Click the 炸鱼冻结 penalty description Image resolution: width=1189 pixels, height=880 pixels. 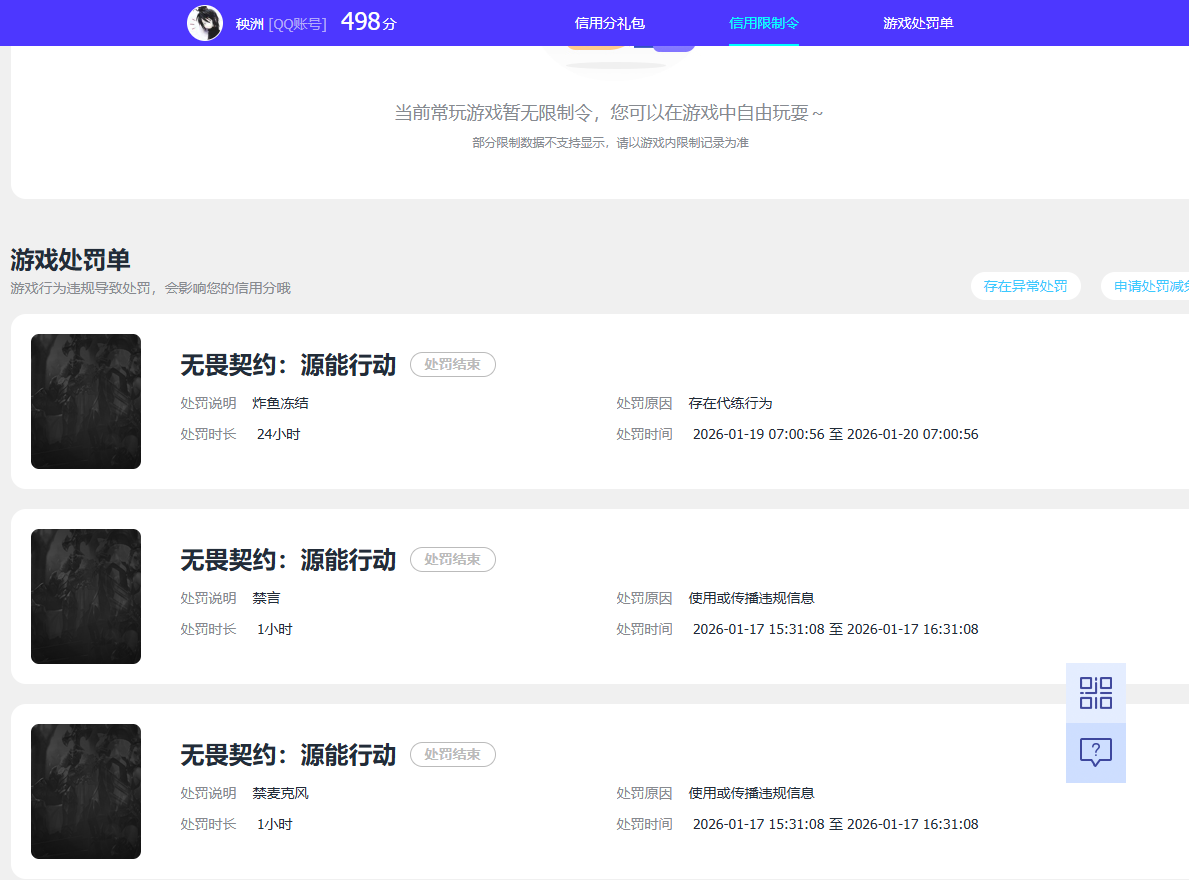coord(281,403)
